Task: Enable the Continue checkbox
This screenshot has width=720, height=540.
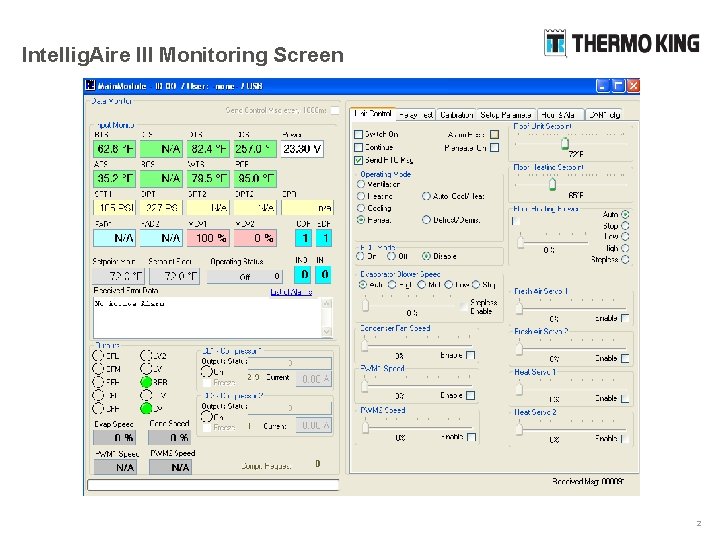Action: pos(359,147)
